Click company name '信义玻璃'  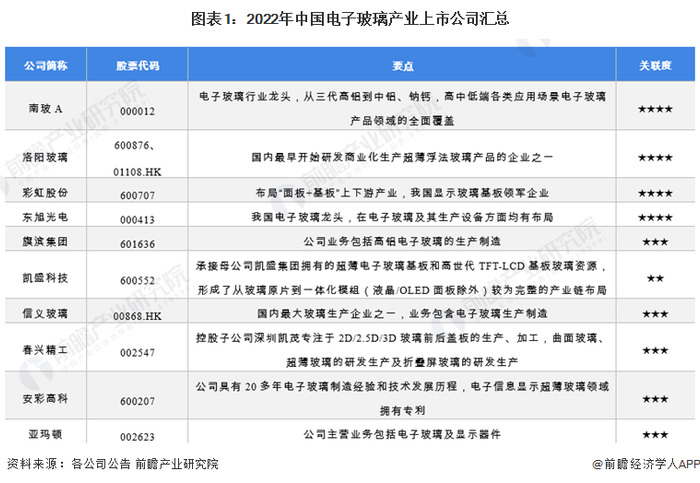(45, 313)
